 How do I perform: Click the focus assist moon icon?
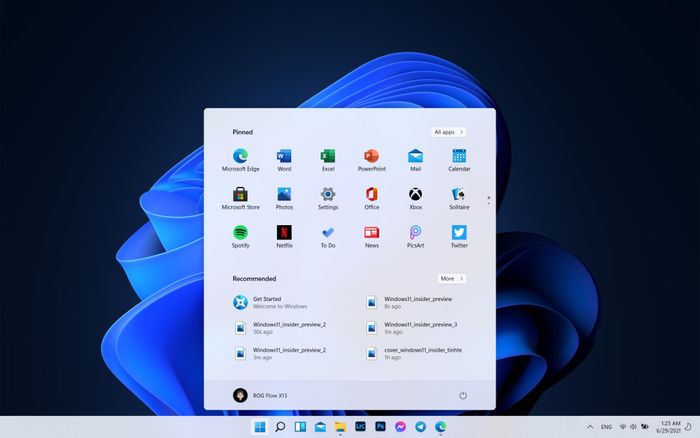tap(688, 427)
